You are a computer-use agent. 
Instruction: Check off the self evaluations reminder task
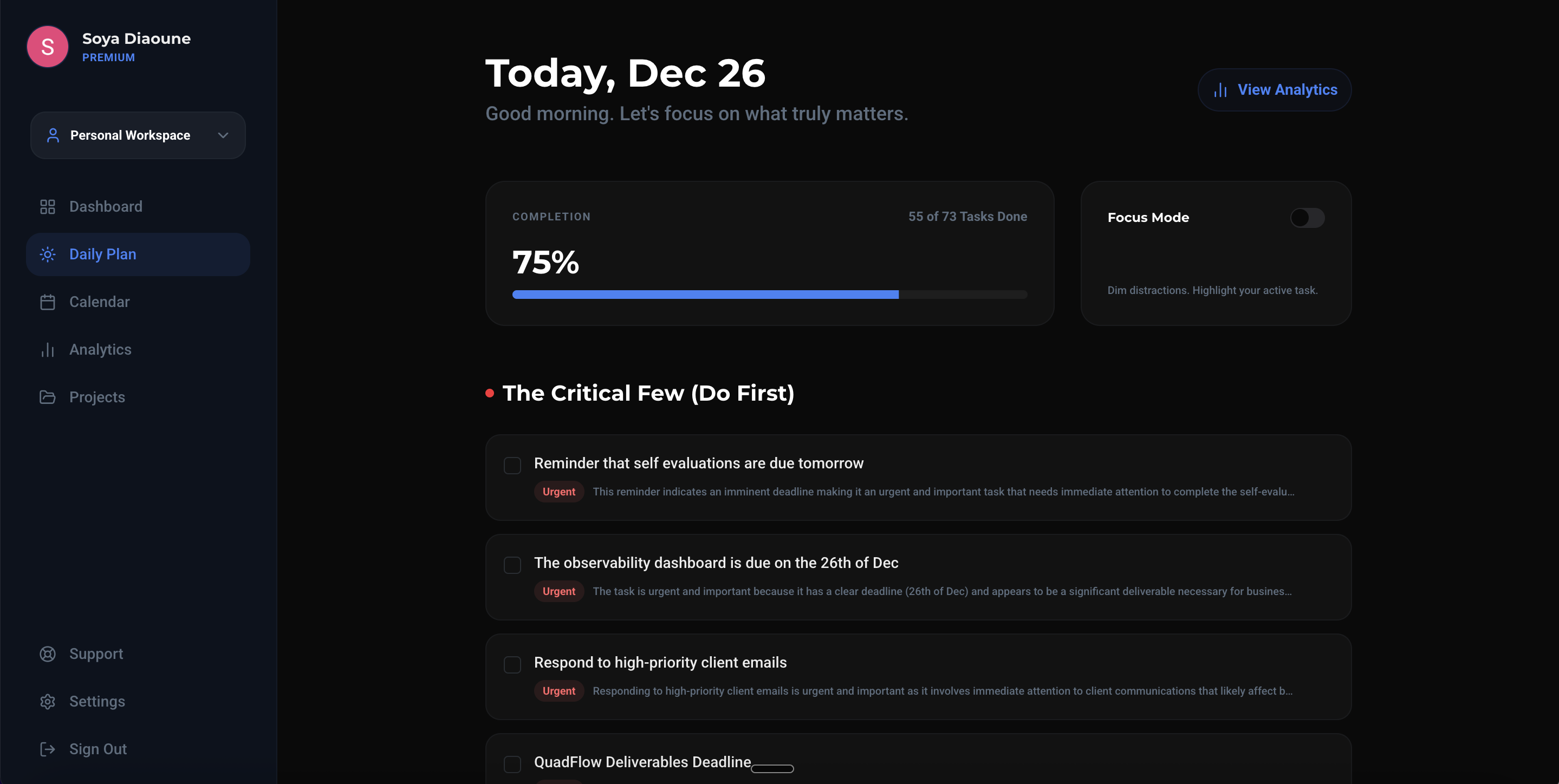click(x=512, y=465)
